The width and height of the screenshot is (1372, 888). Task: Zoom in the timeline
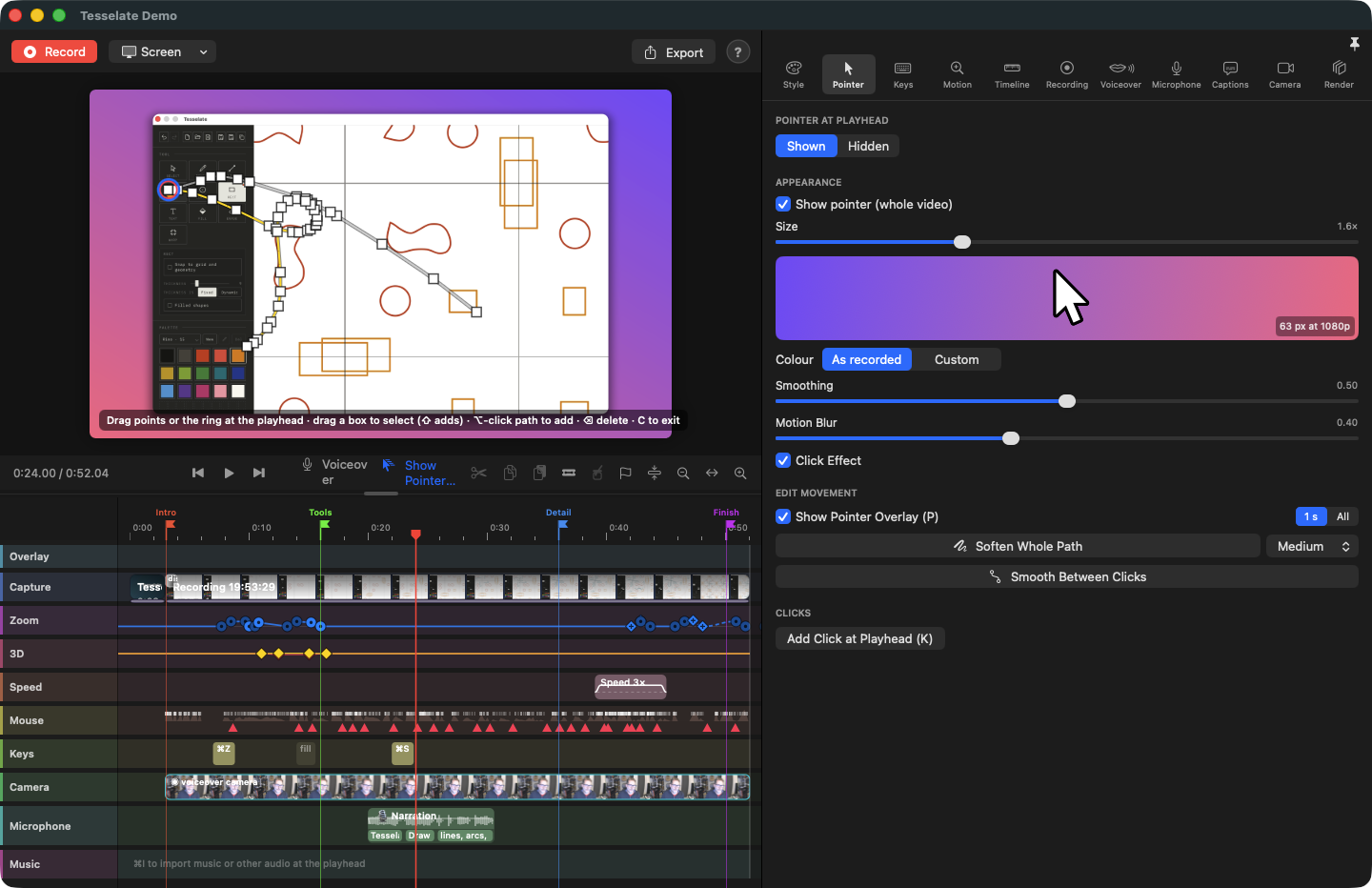(740, 473)
